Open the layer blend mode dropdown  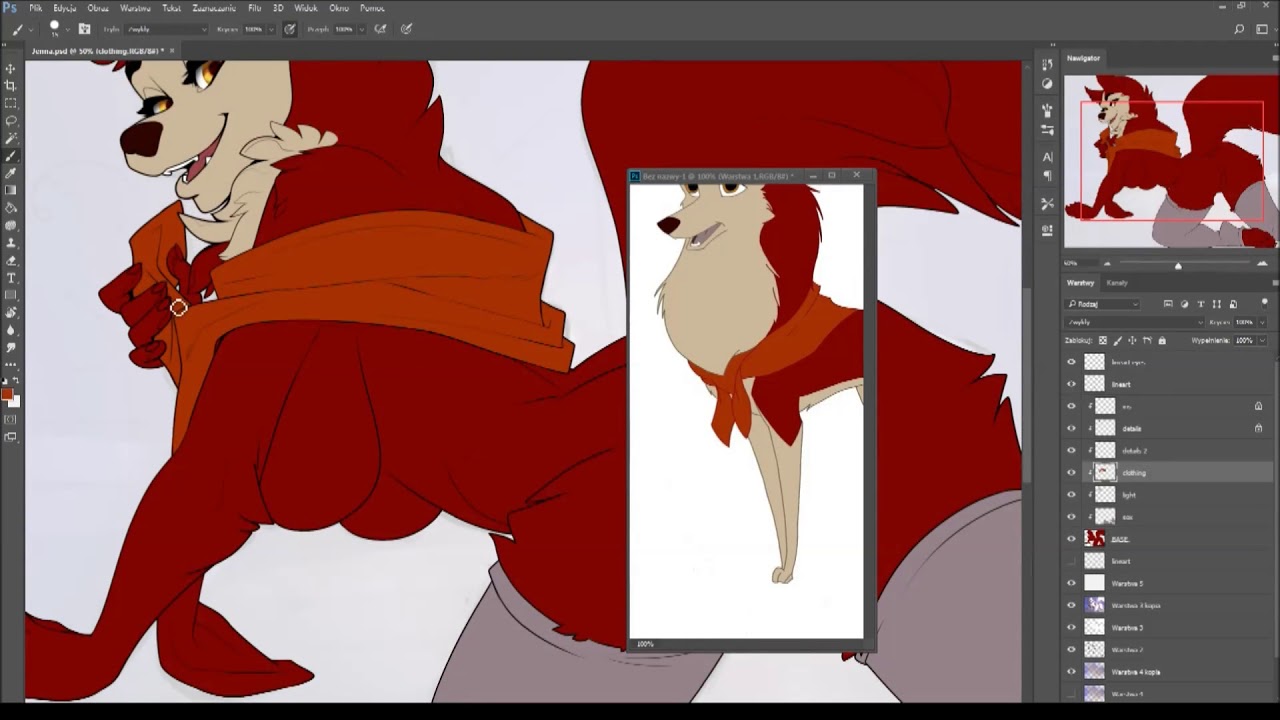(1134, 322)
